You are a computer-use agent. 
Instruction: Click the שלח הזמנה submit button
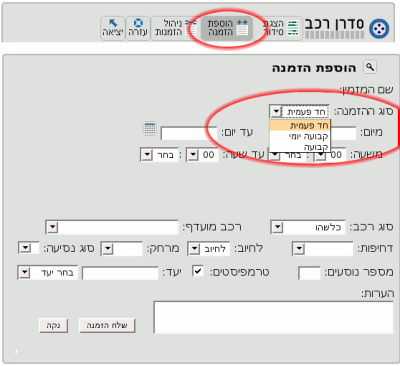click(x=107, y=325)
